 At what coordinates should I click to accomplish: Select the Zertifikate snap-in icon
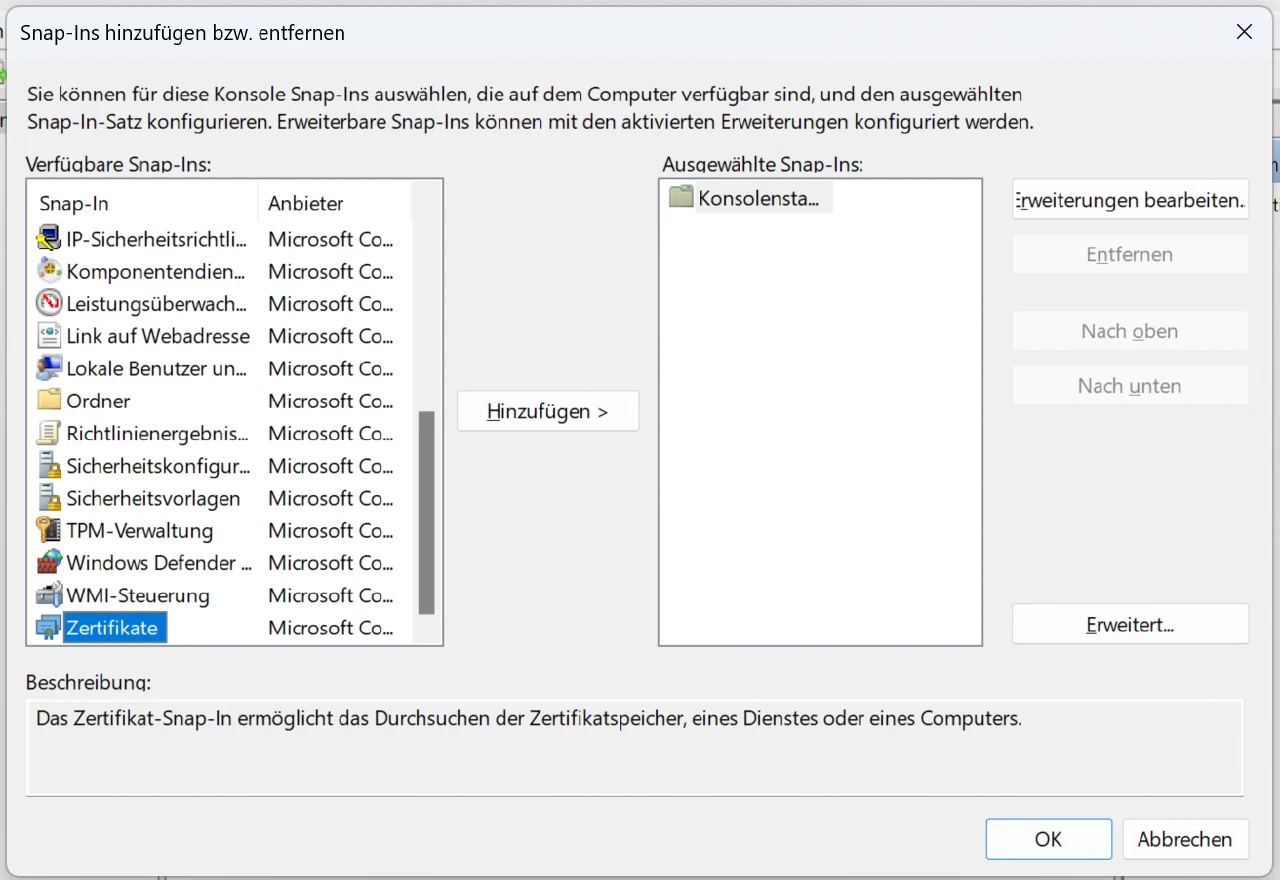tap(48, 627)
